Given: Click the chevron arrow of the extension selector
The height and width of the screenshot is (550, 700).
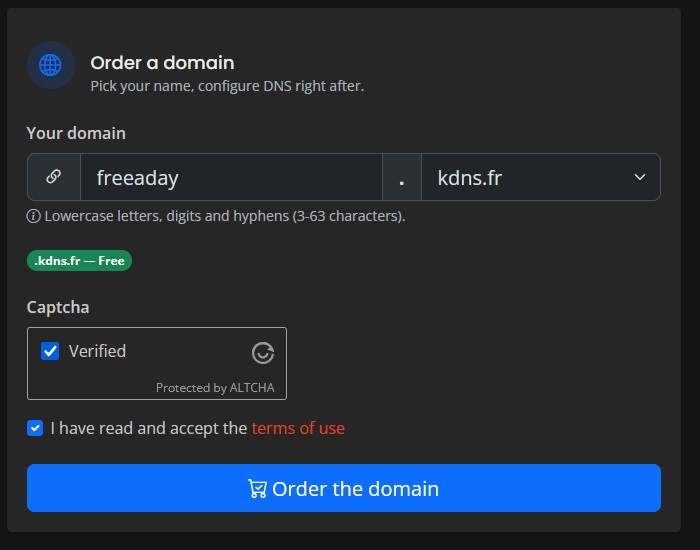Looking at the screenshot, I should (x=640, y=177).
